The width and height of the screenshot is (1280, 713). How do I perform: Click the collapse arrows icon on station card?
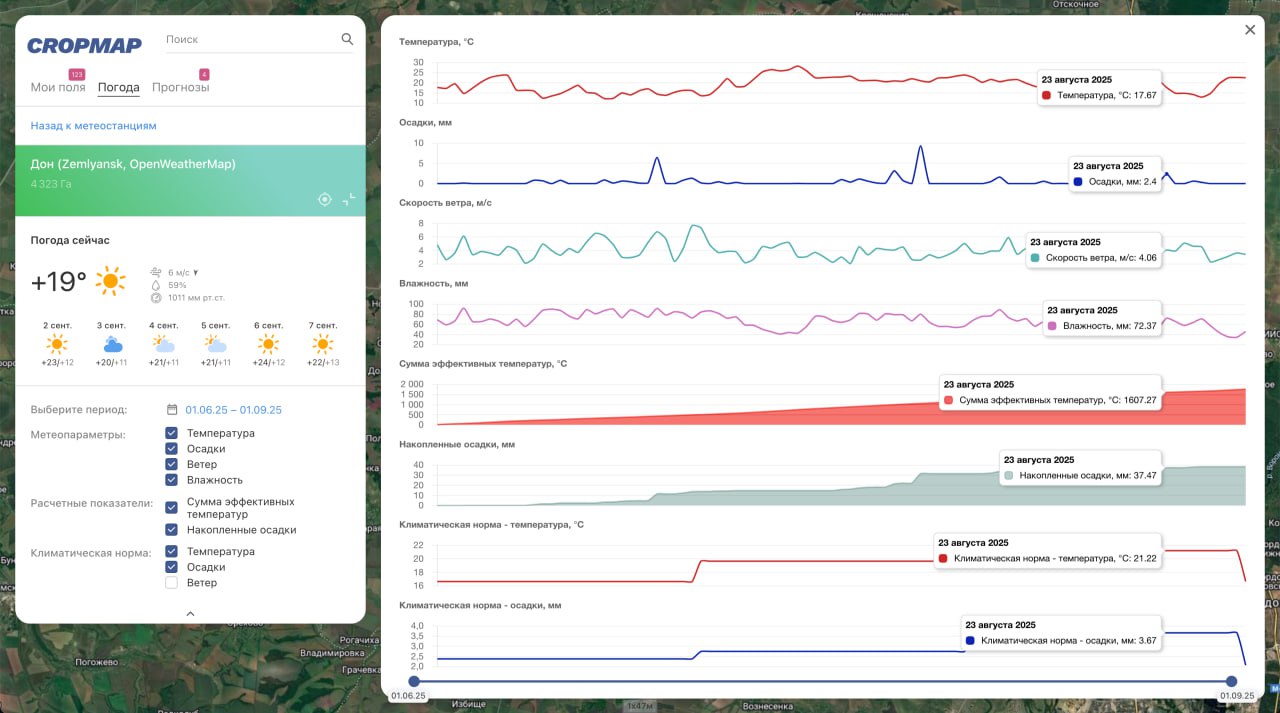(348, 199)
